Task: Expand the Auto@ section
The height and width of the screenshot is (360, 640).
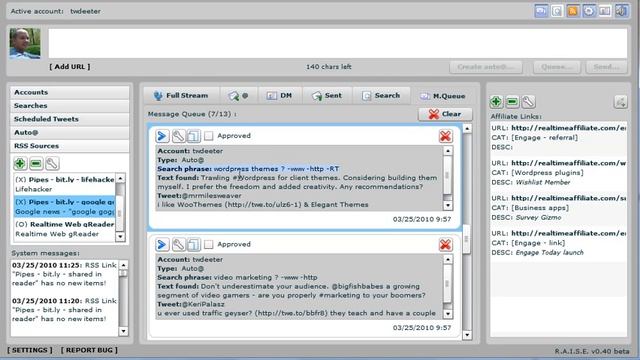Action: click(69, 133)
